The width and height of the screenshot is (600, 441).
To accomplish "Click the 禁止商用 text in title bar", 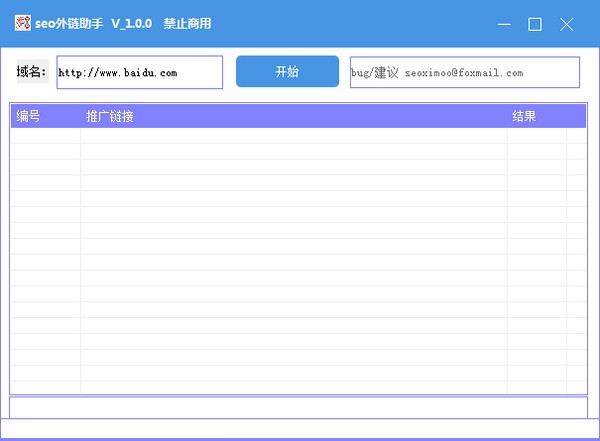I will [x=187, y=24].
